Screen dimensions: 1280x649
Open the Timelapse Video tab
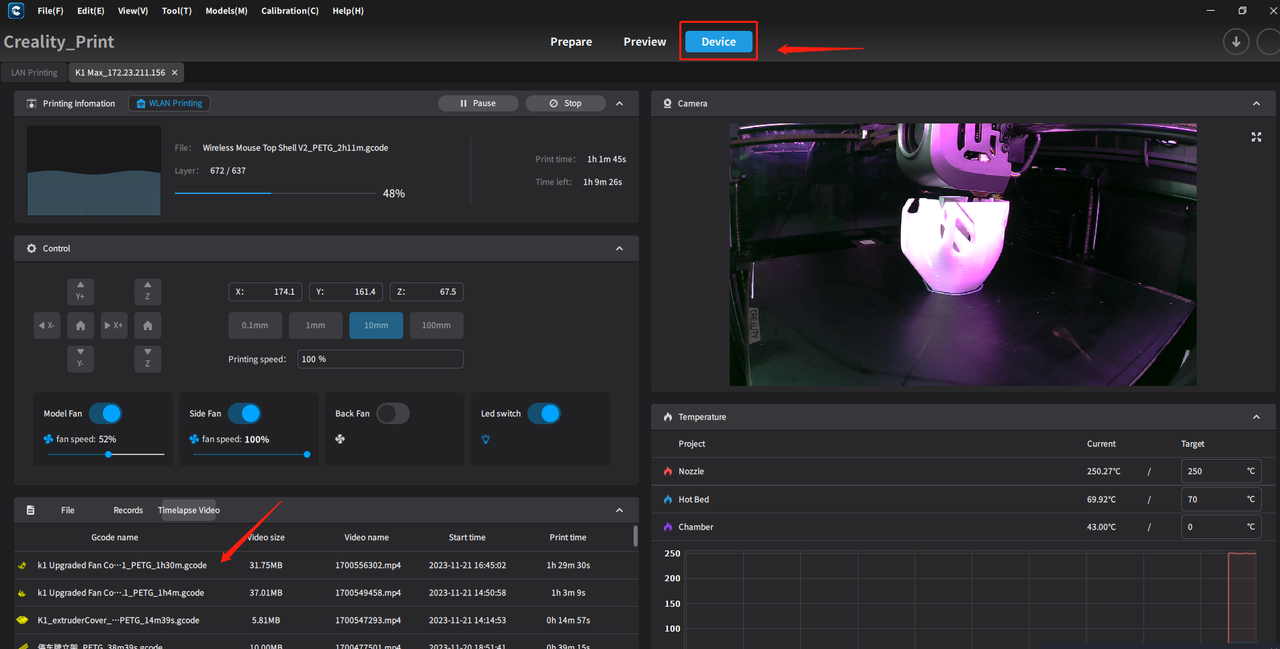(x=189, y=510)
